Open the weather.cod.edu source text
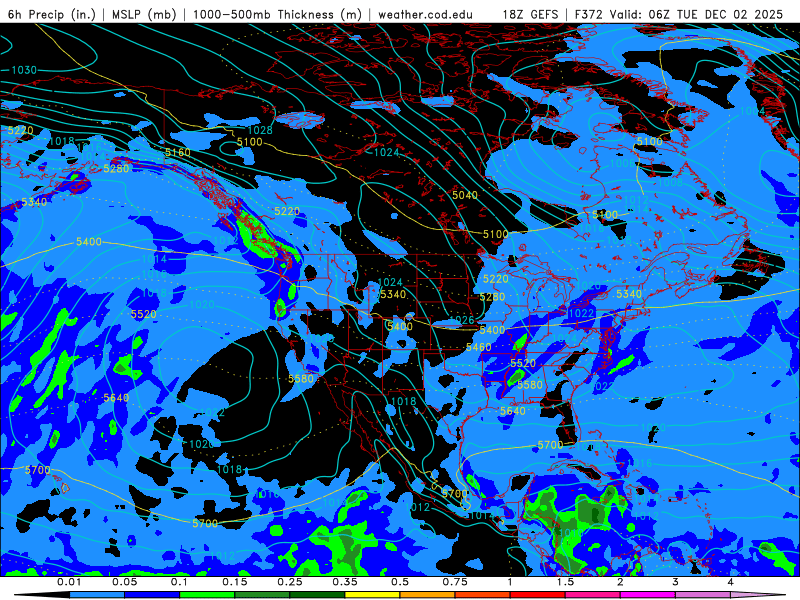 pyautogui.click(x=425, y=14)
